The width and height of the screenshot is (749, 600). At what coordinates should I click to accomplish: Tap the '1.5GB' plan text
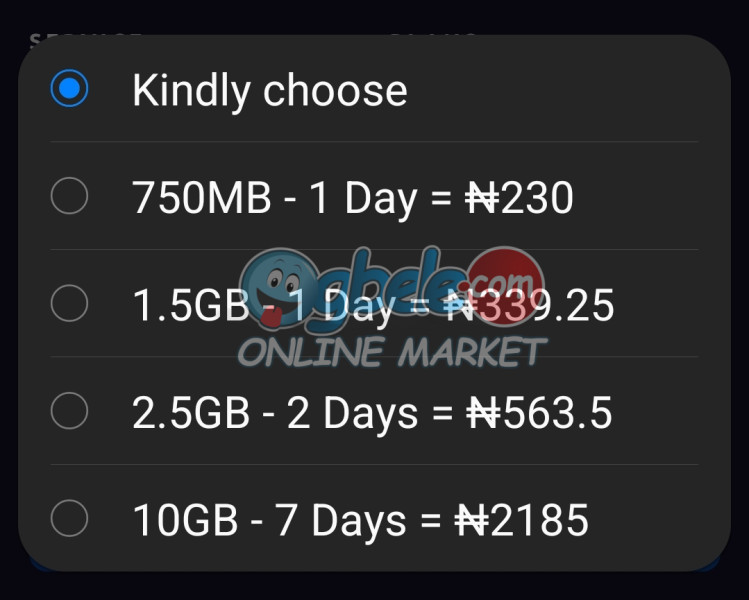[191, 305]
